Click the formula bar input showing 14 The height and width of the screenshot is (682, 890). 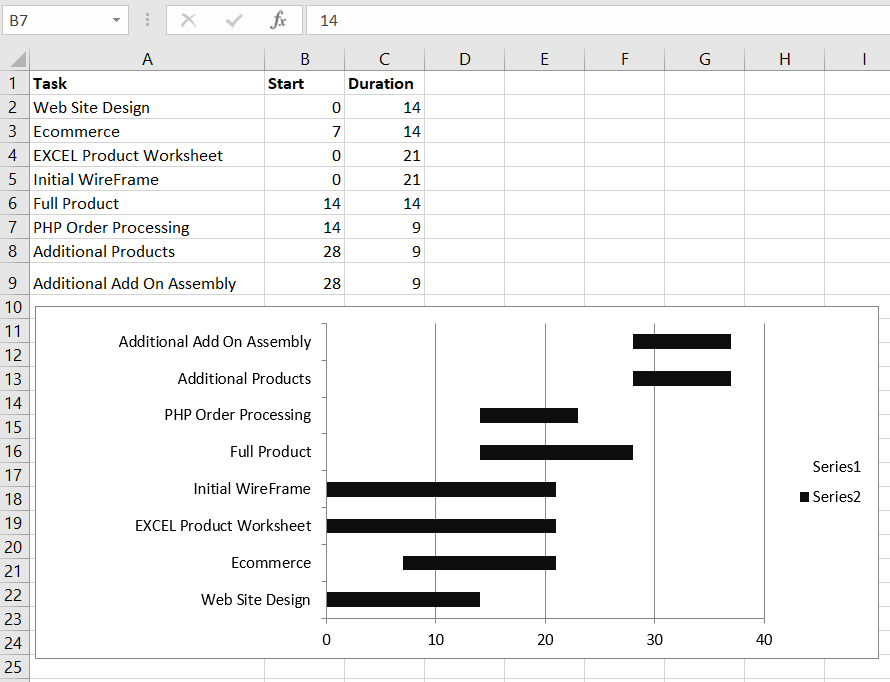point(600,20)
